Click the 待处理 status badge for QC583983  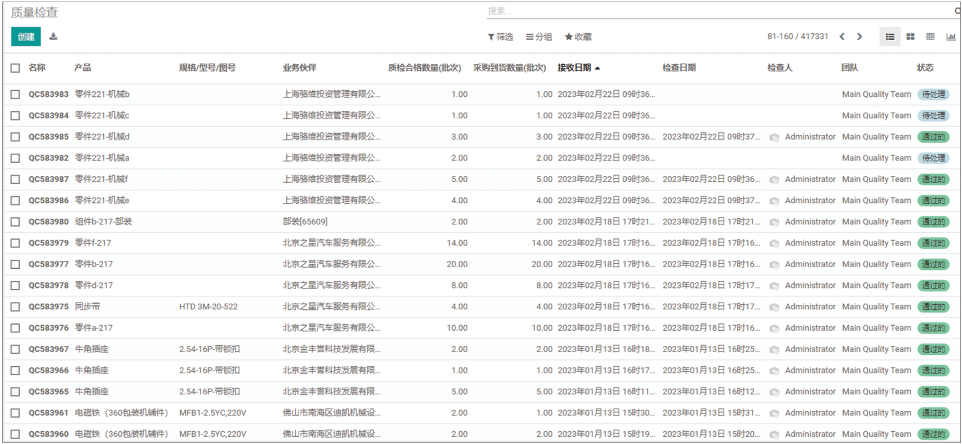[x=932, y=94]
